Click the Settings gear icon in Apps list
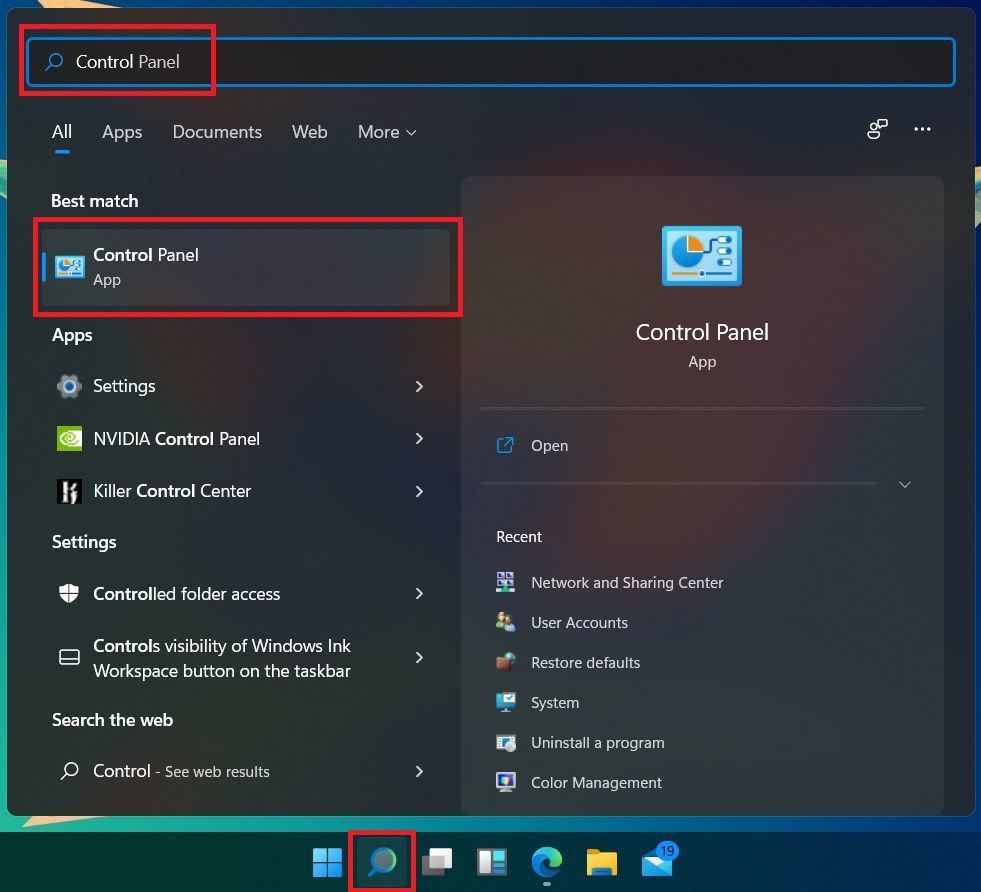Image resolution: width=981 pixels, height=892 pixels. (69, 386)
